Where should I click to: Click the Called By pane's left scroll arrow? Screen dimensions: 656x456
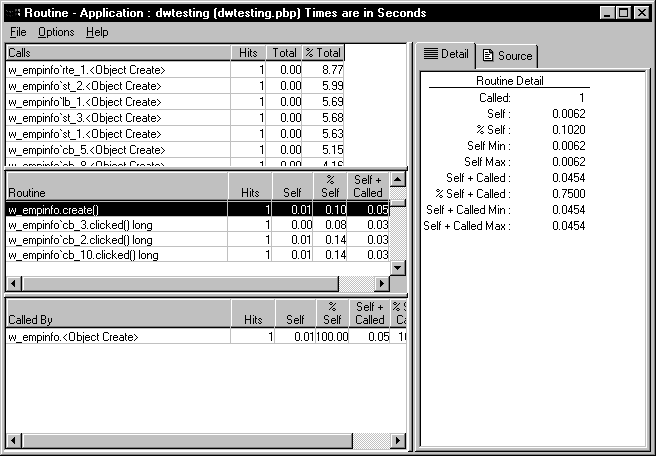click(x=14, y=440)
